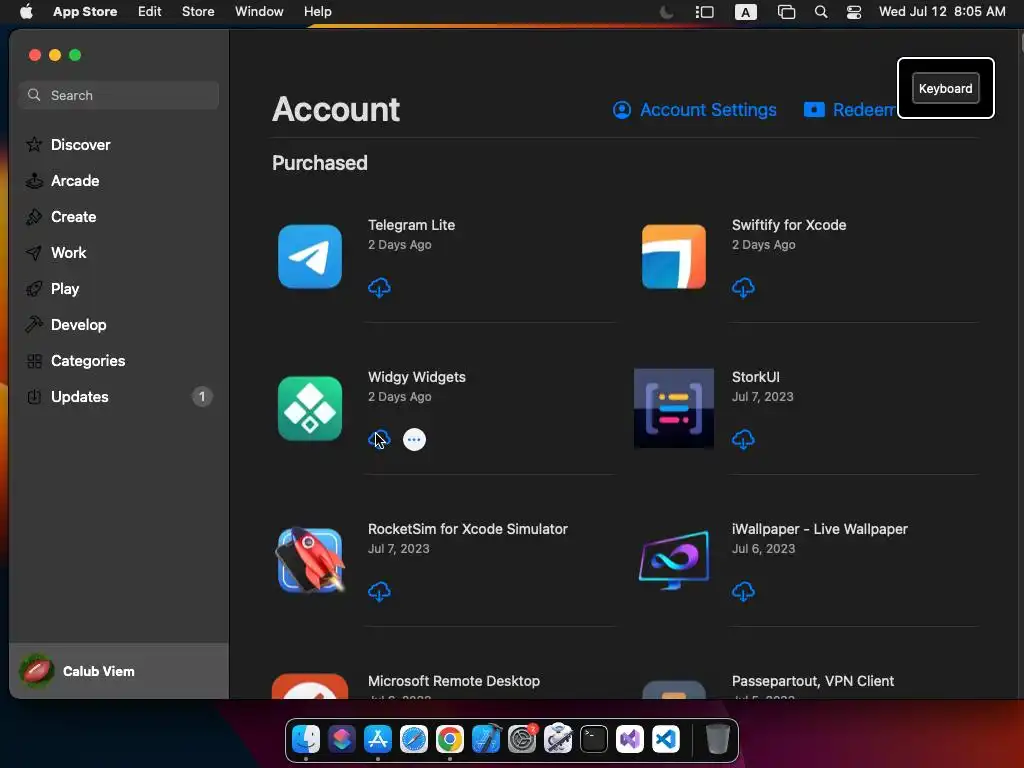Click the Redeem gift card link

click(x=849, y=110)
